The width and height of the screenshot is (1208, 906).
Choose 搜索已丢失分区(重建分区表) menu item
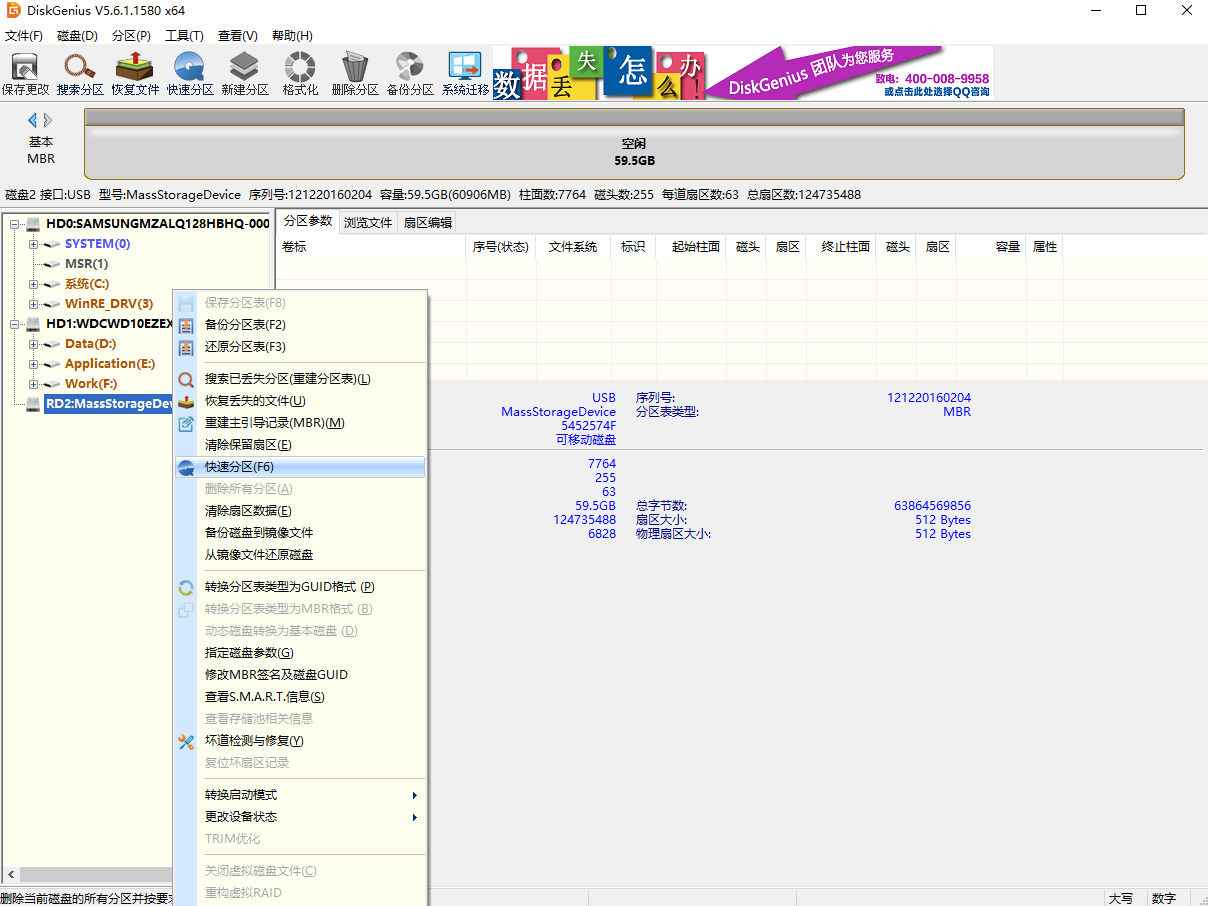point(300,379)
